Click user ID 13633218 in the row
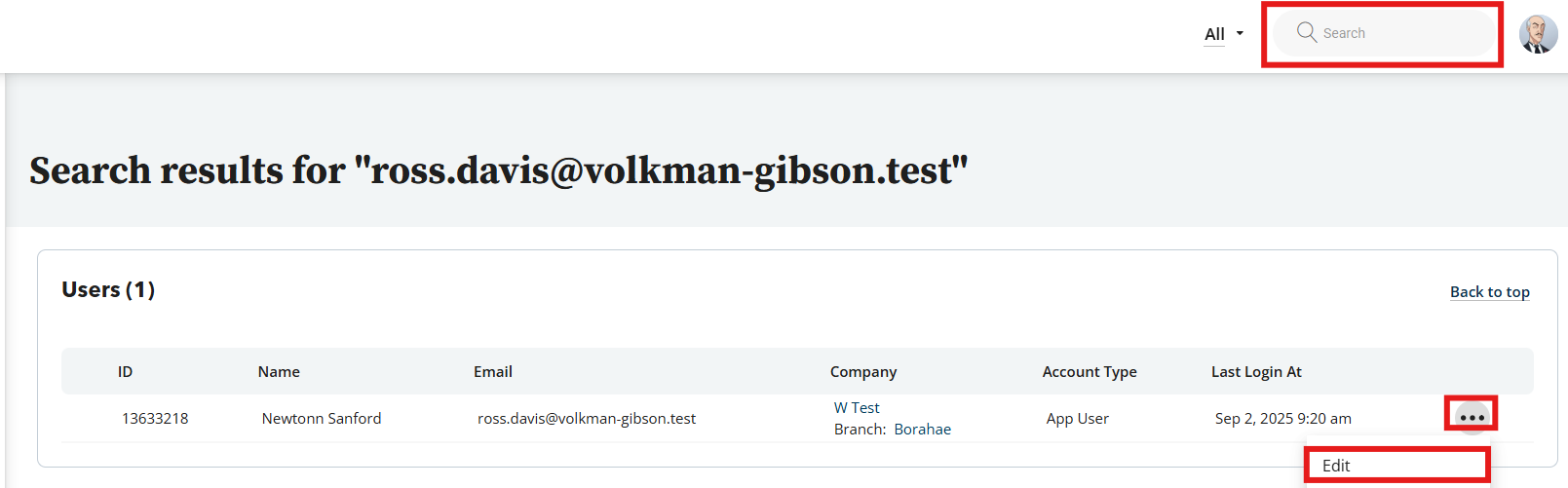The width and height of the screenshot is (1568, 488). pos(155,418)
